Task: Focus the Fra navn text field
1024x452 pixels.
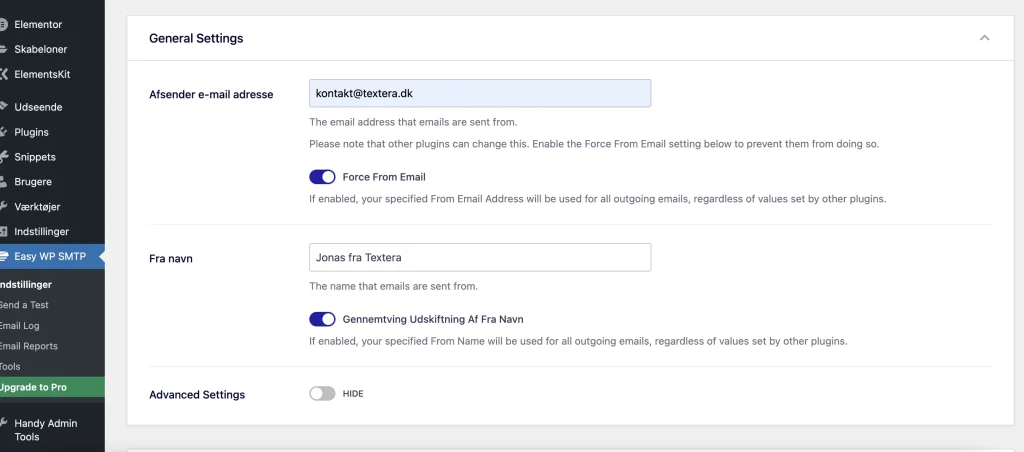Action: coord(480,257)
